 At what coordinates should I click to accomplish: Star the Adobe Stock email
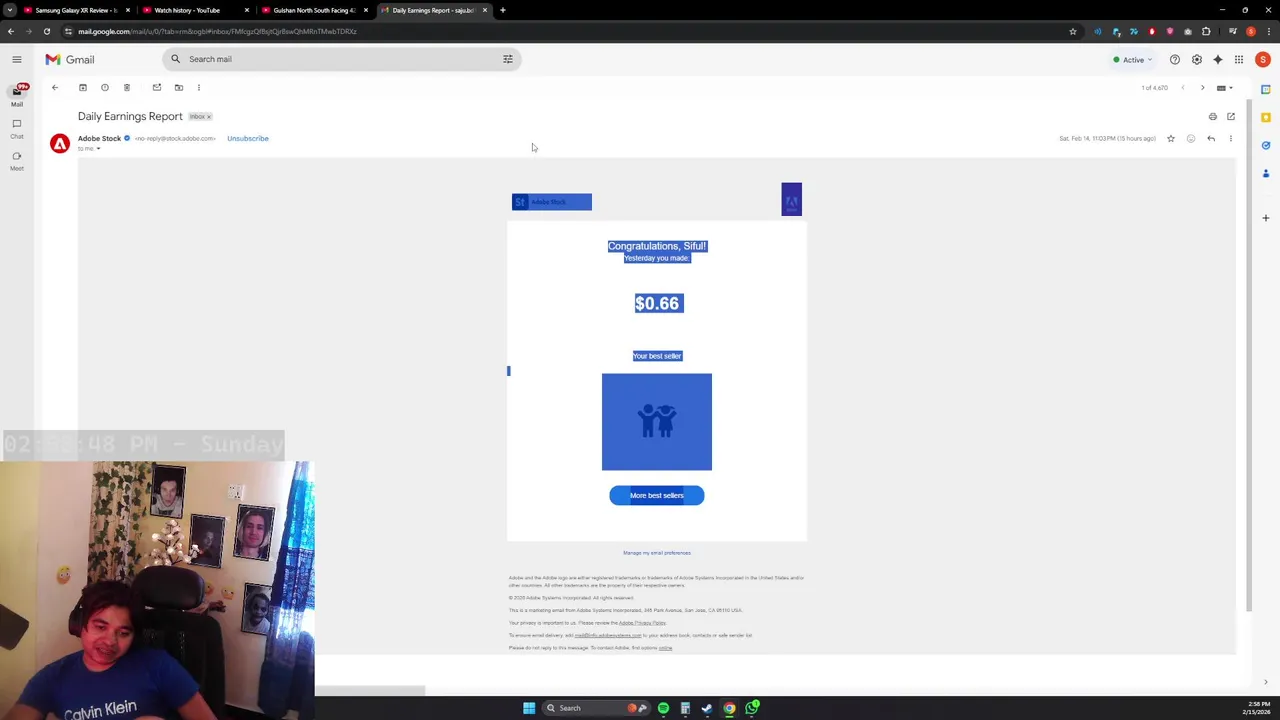point(1171,139)
